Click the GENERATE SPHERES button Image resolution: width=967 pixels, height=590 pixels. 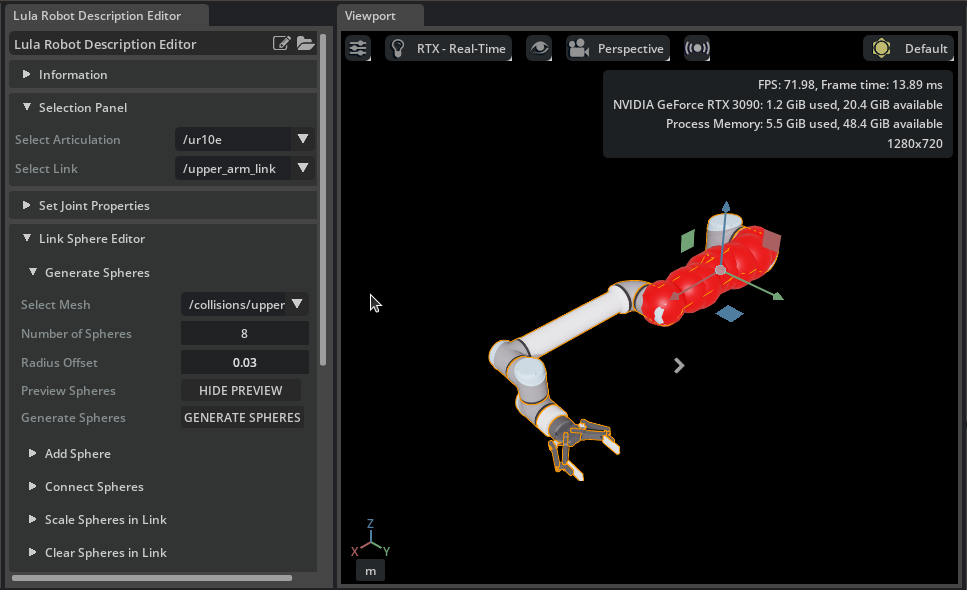(x=241, y=417)
